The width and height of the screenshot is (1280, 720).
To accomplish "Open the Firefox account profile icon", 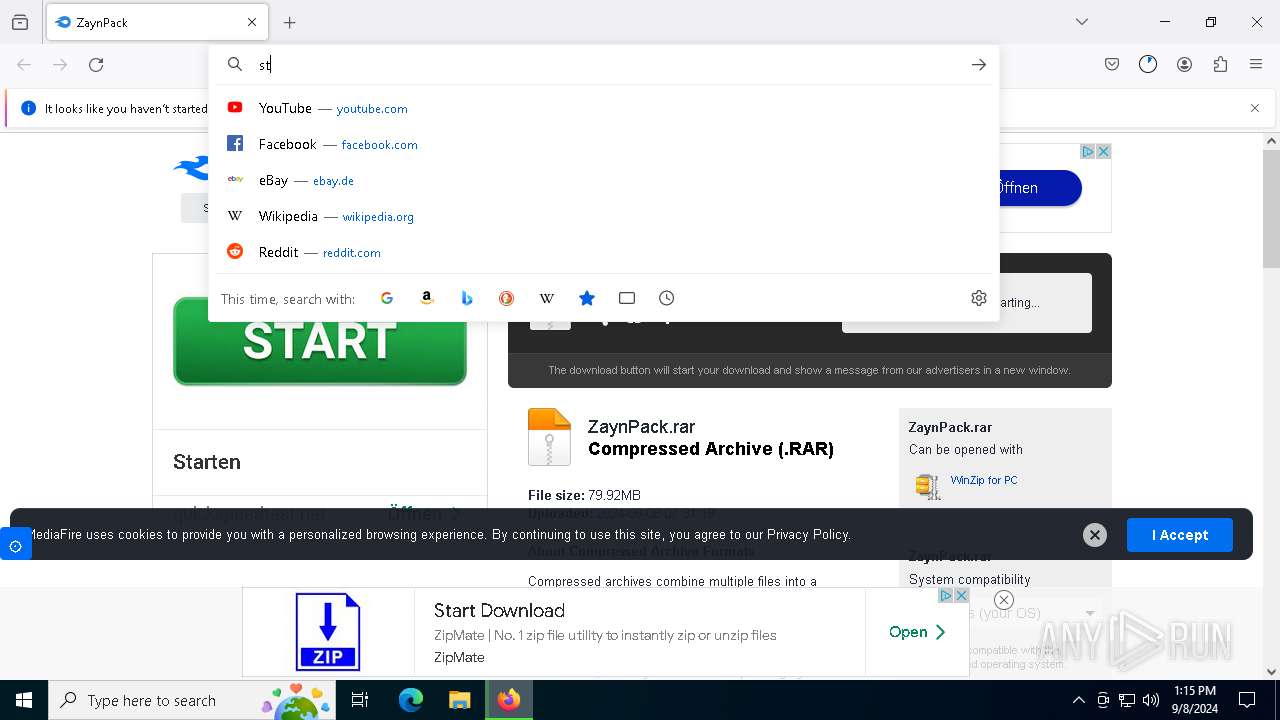I will click(1184, 65).
